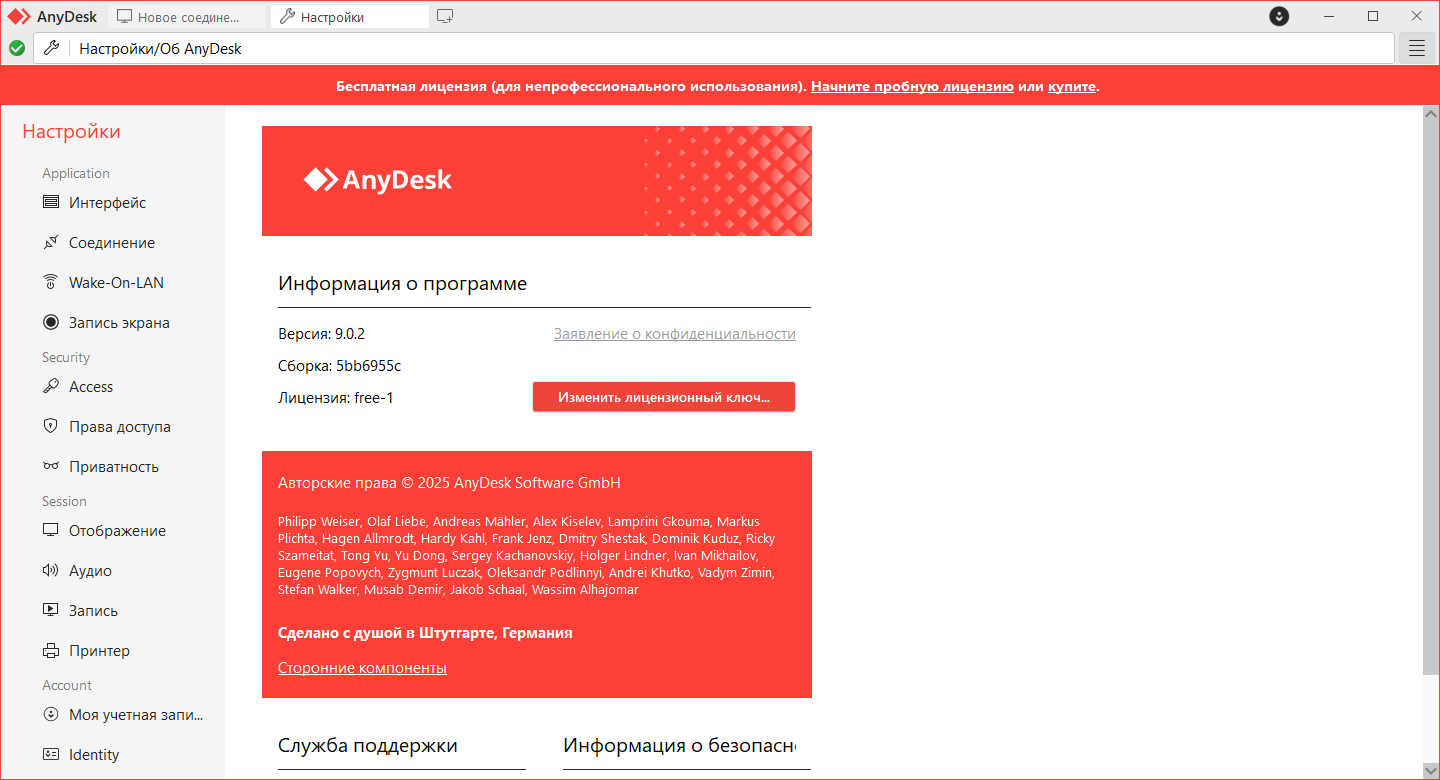1440x780 pixels.
Task: Open Соединение settings section
Action: [x=112, y=243]
